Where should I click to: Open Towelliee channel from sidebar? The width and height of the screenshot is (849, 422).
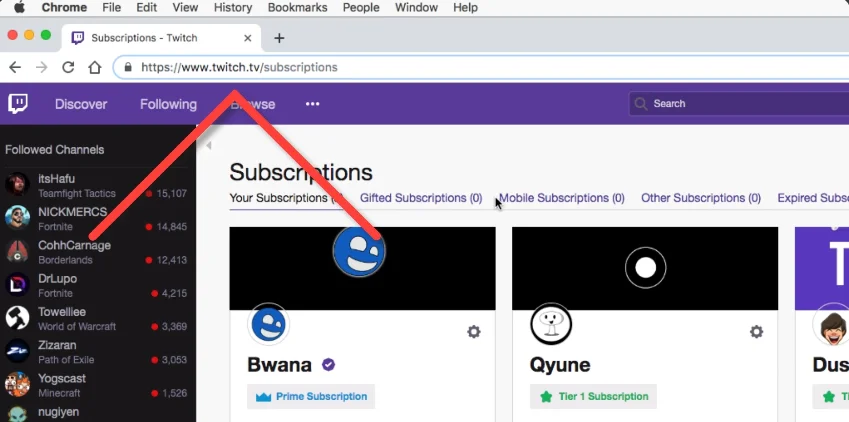[97, 319]
